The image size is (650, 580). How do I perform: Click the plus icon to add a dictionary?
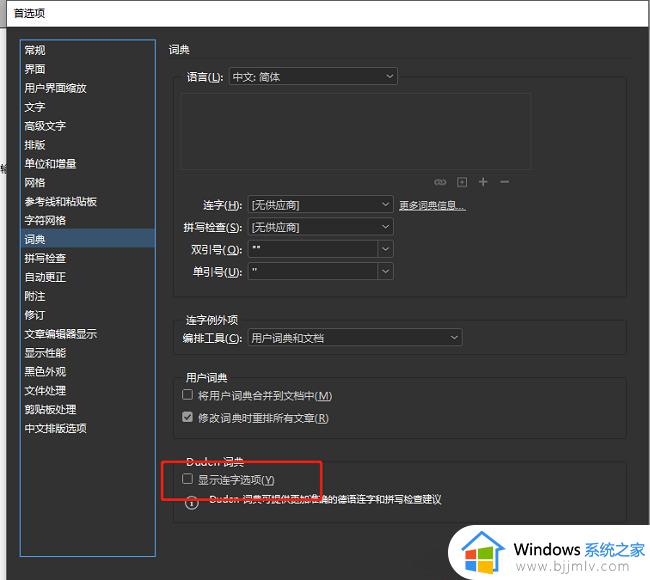pos(483,182)
